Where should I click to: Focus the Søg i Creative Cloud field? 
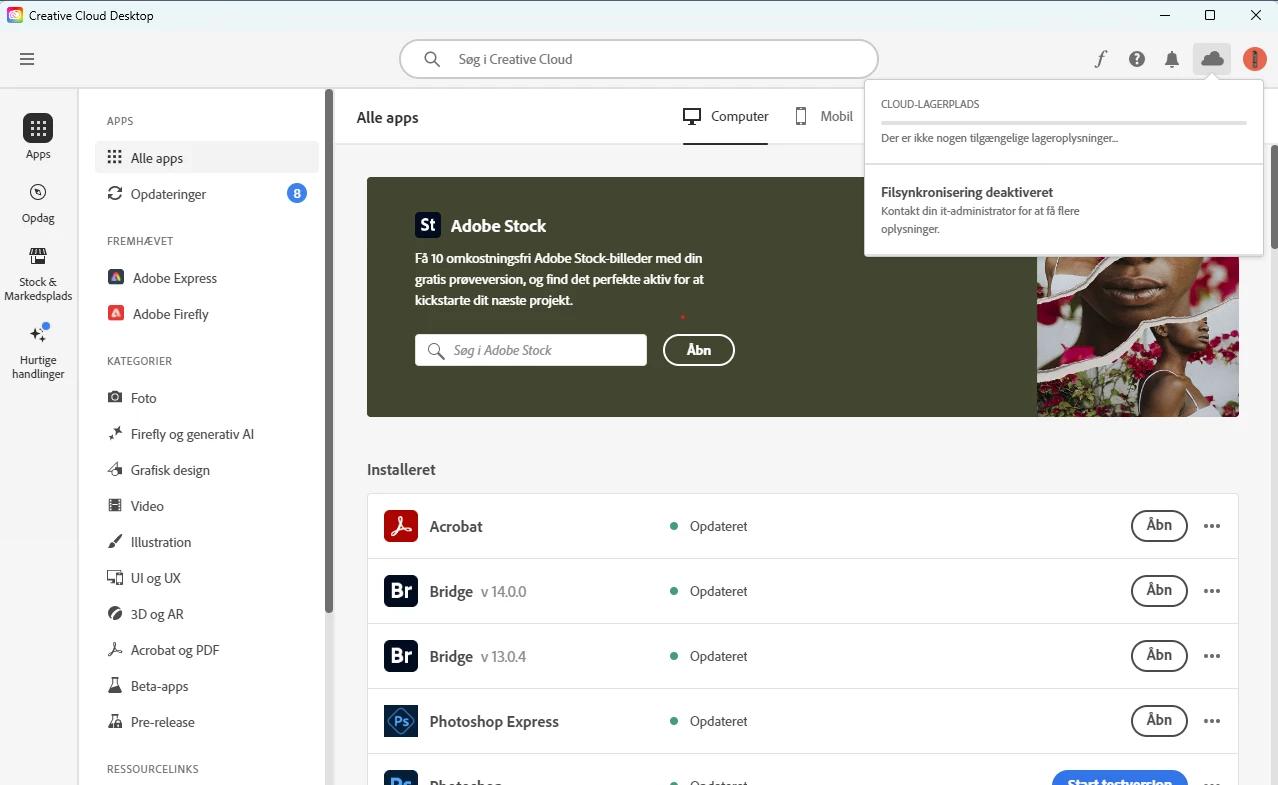click(x=639, y=59)
